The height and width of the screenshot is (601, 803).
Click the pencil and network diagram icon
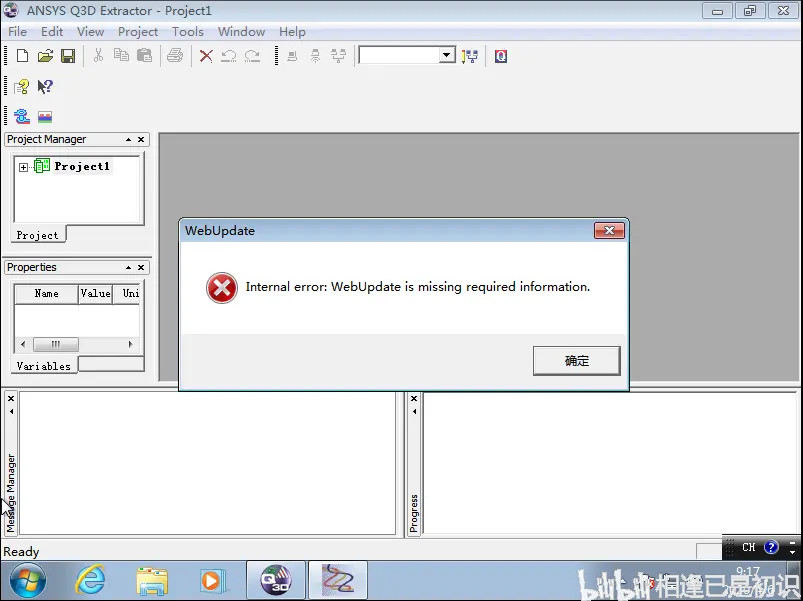tap(470, 56)
